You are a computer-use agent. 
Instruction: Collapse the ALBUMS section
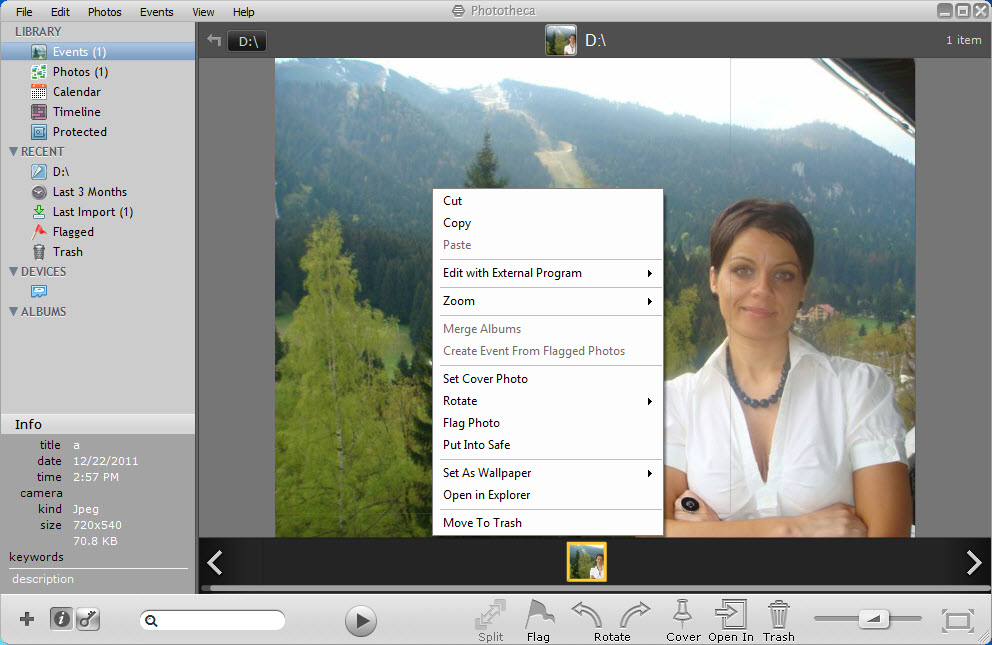tap(13, 312)
